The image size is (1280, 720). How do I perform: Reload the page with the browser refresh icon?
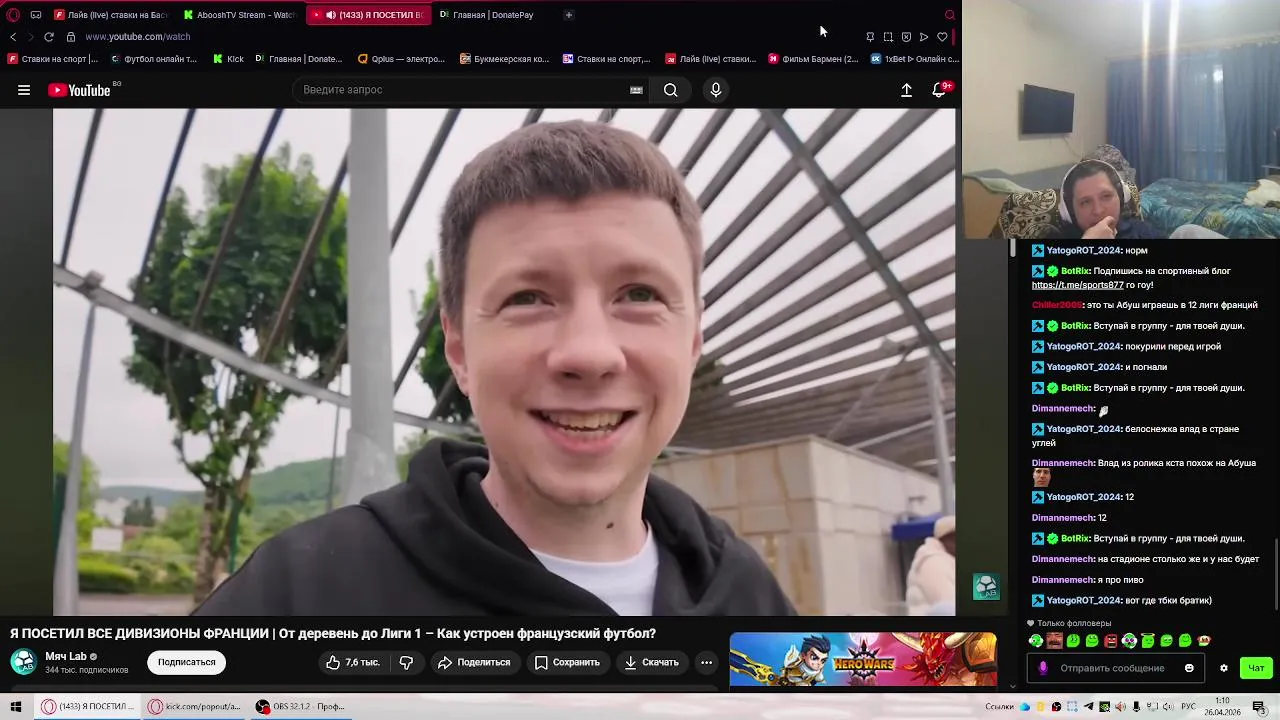(48, 37)
